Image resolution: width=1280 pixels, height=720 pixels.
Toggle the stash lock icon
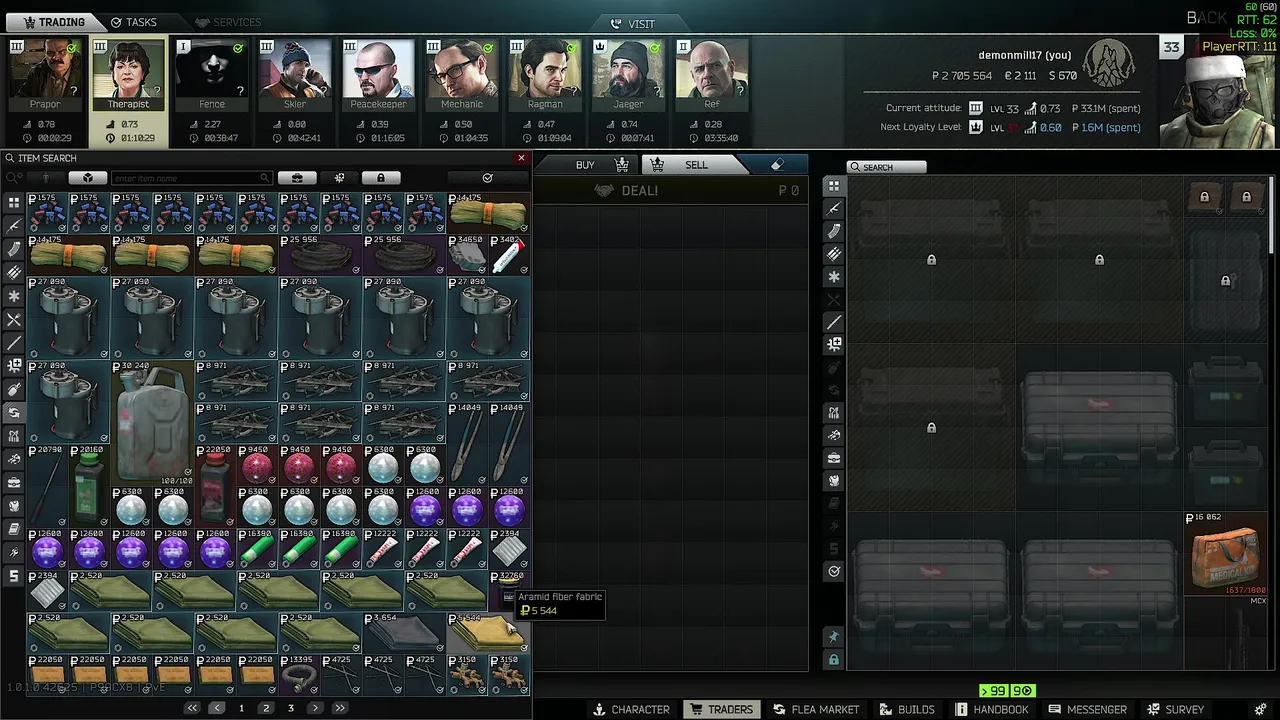pos(834,660)
